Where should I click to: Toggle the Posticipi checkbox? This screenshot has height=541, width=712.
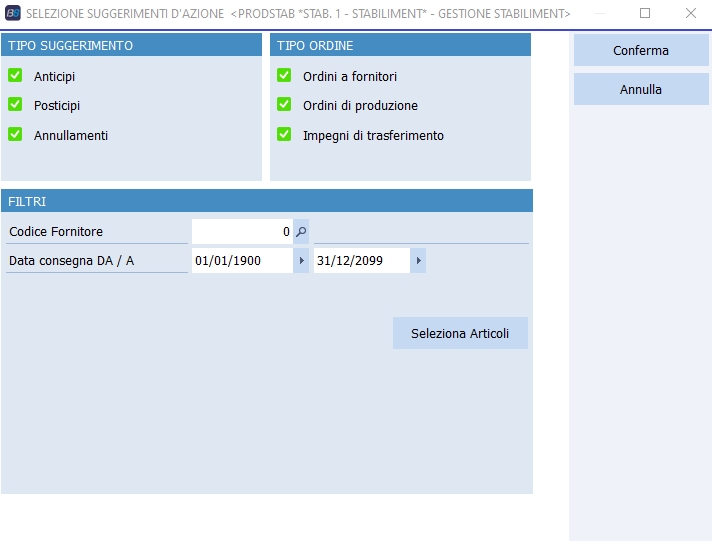[15, 104]
